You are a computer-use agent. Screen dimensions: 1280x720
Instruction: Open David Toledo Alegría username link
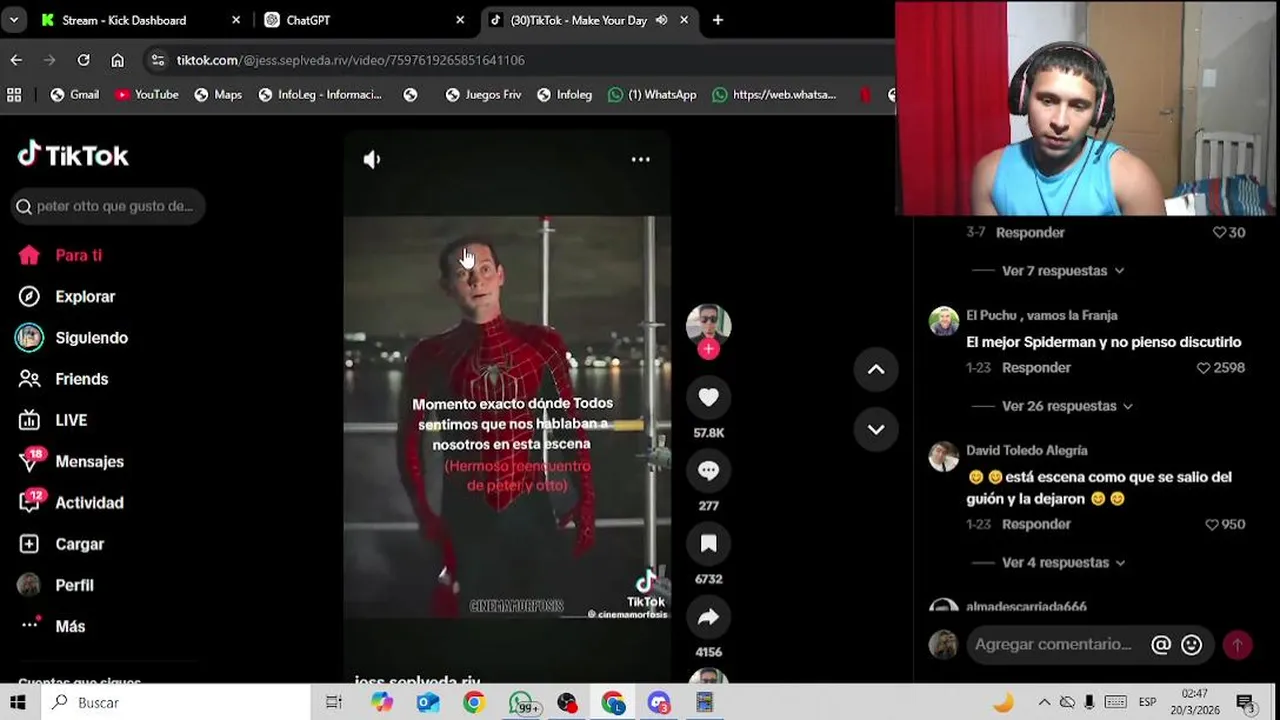[x=1026, y=450]
